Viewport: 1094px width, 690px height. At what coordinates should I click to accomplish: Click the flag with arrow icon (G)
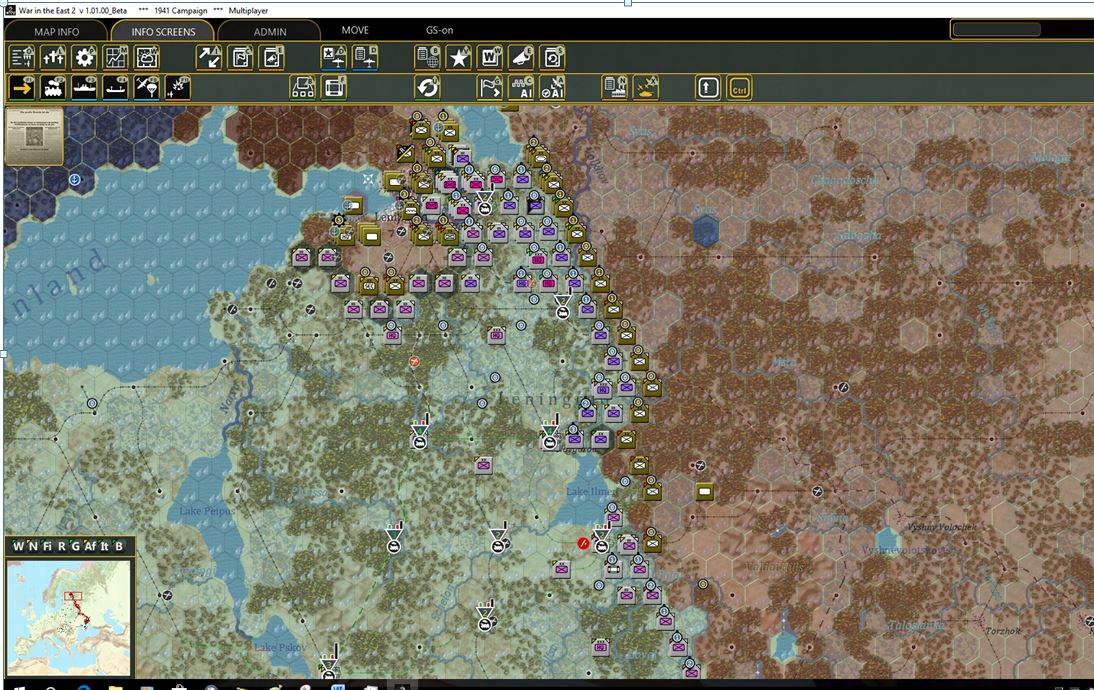(490, 88)
